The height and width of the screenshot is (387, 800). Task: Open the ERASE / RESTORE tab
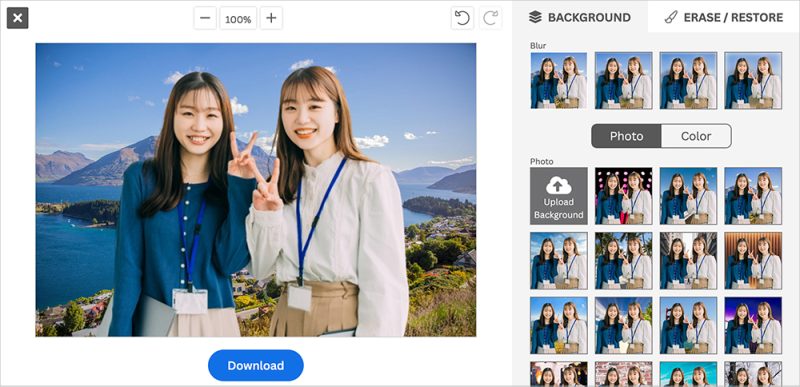[724, 17]
